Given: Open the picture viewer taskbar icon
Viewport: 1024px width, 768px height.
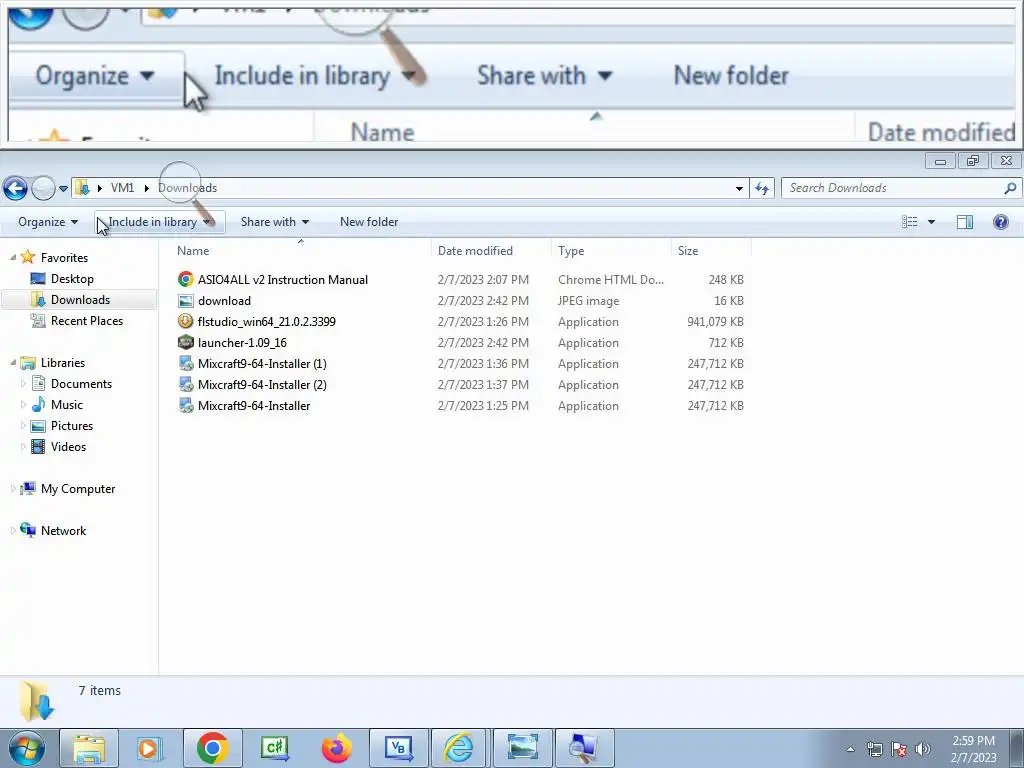Looking at the screenshot, I should click(522, 748).
